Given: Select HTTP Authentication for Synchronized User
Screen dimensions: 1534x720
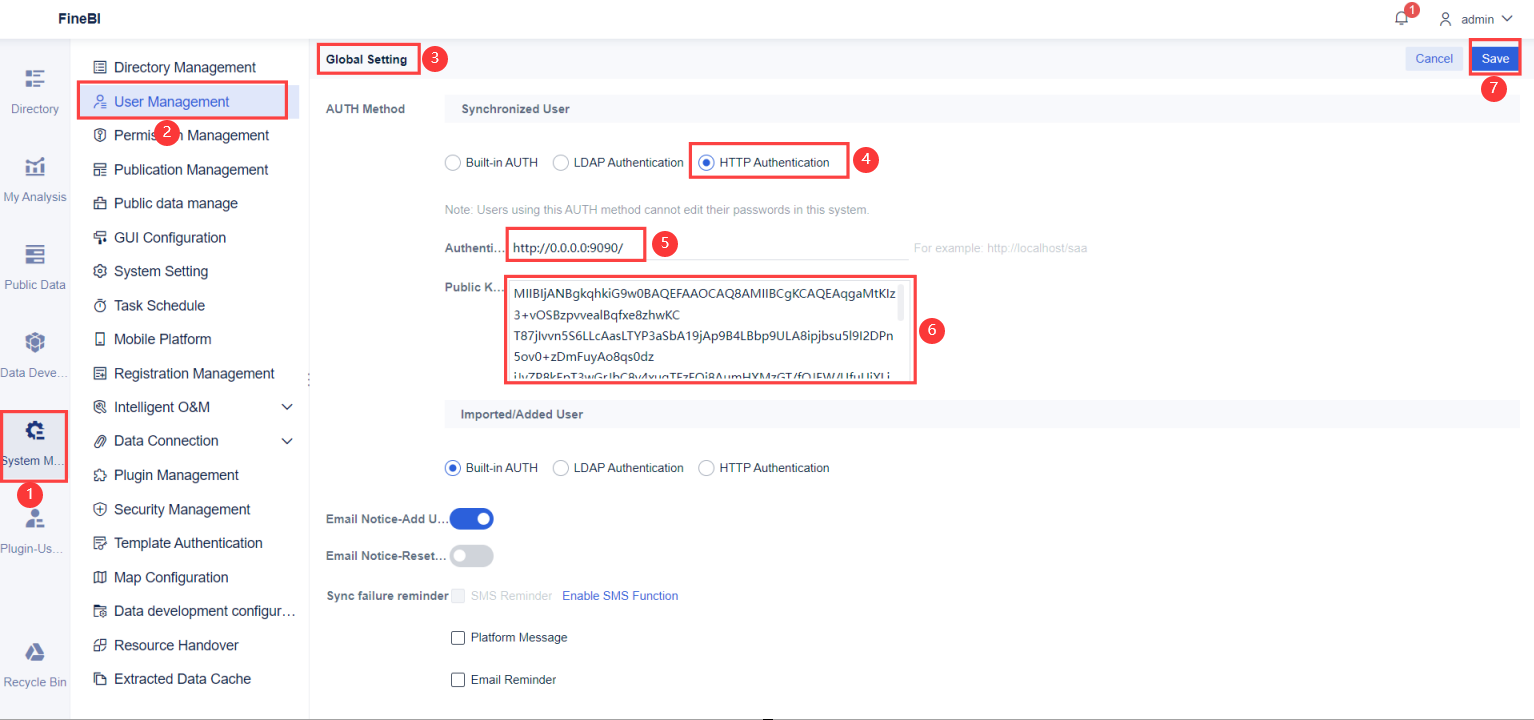Looking at the screenshot, I should pos(707,162).
